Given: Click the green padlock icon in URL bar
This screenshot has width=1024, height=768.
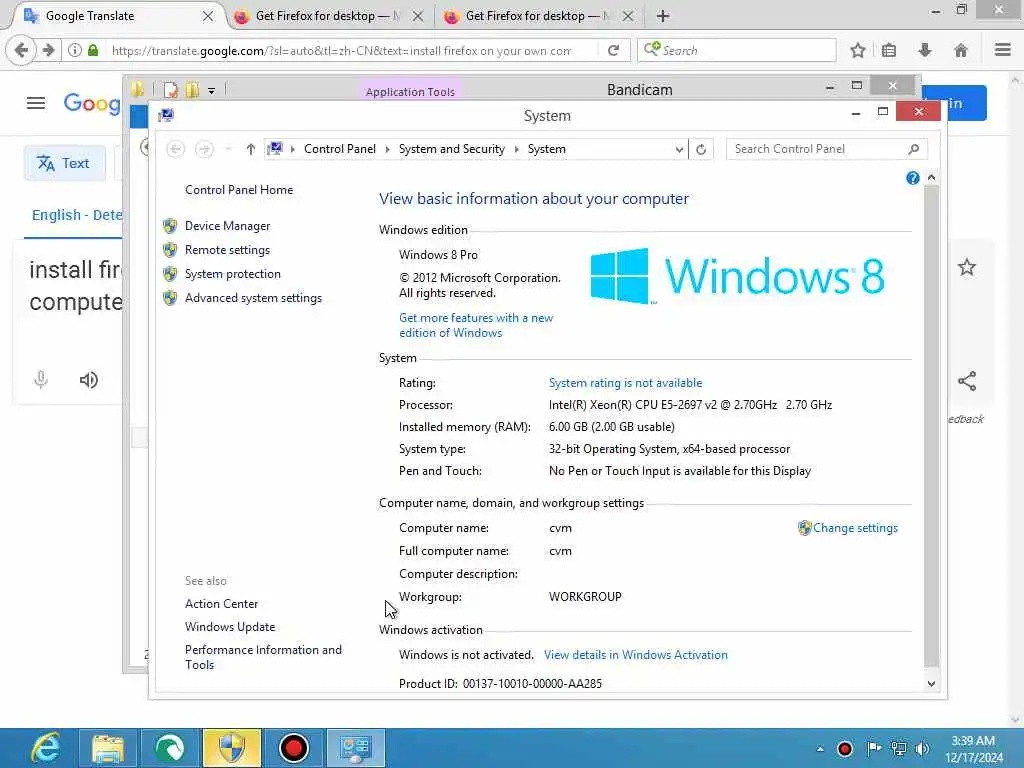Looking at the screenshot, I should 93,50.
